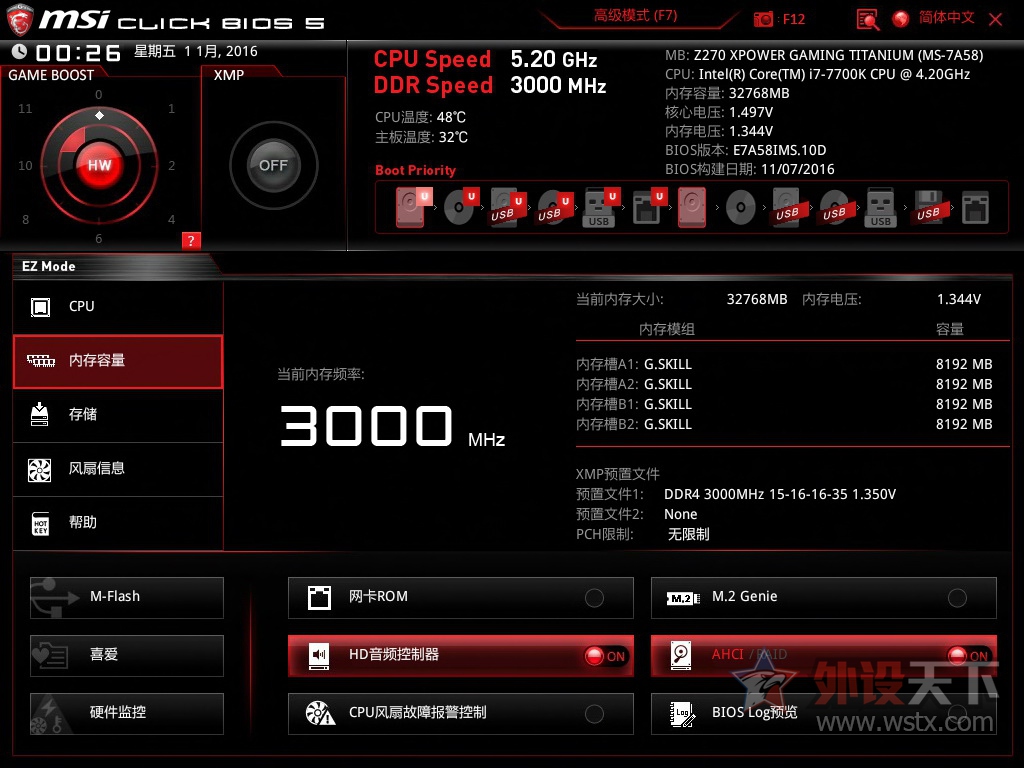The width and height of the screenshot is (1024, 768).
Task: Click the CPU温度 48°C reading
Action: pos(420,118)
